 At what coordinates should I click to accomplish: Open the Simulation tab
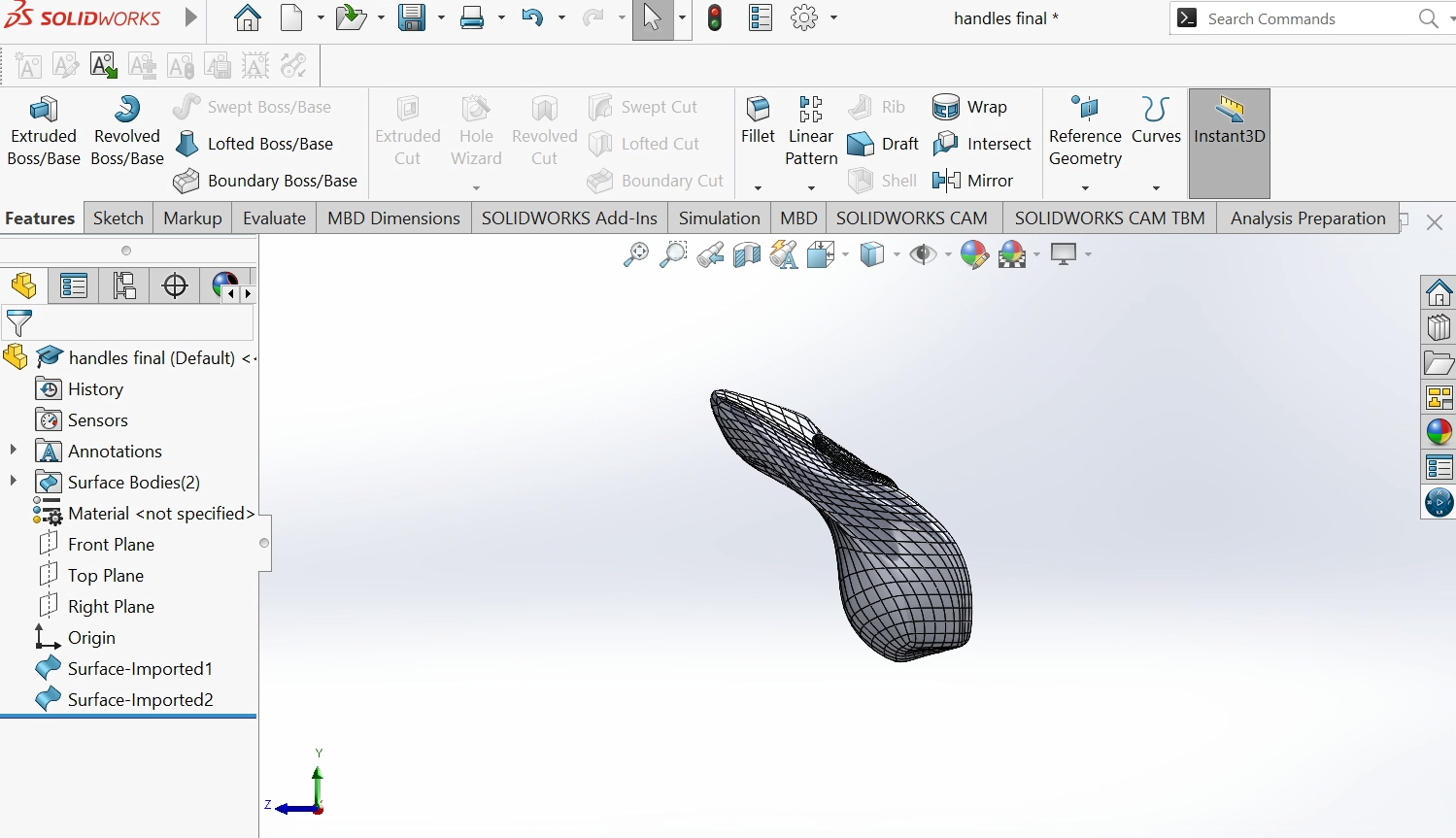click(x=720, y=218)
